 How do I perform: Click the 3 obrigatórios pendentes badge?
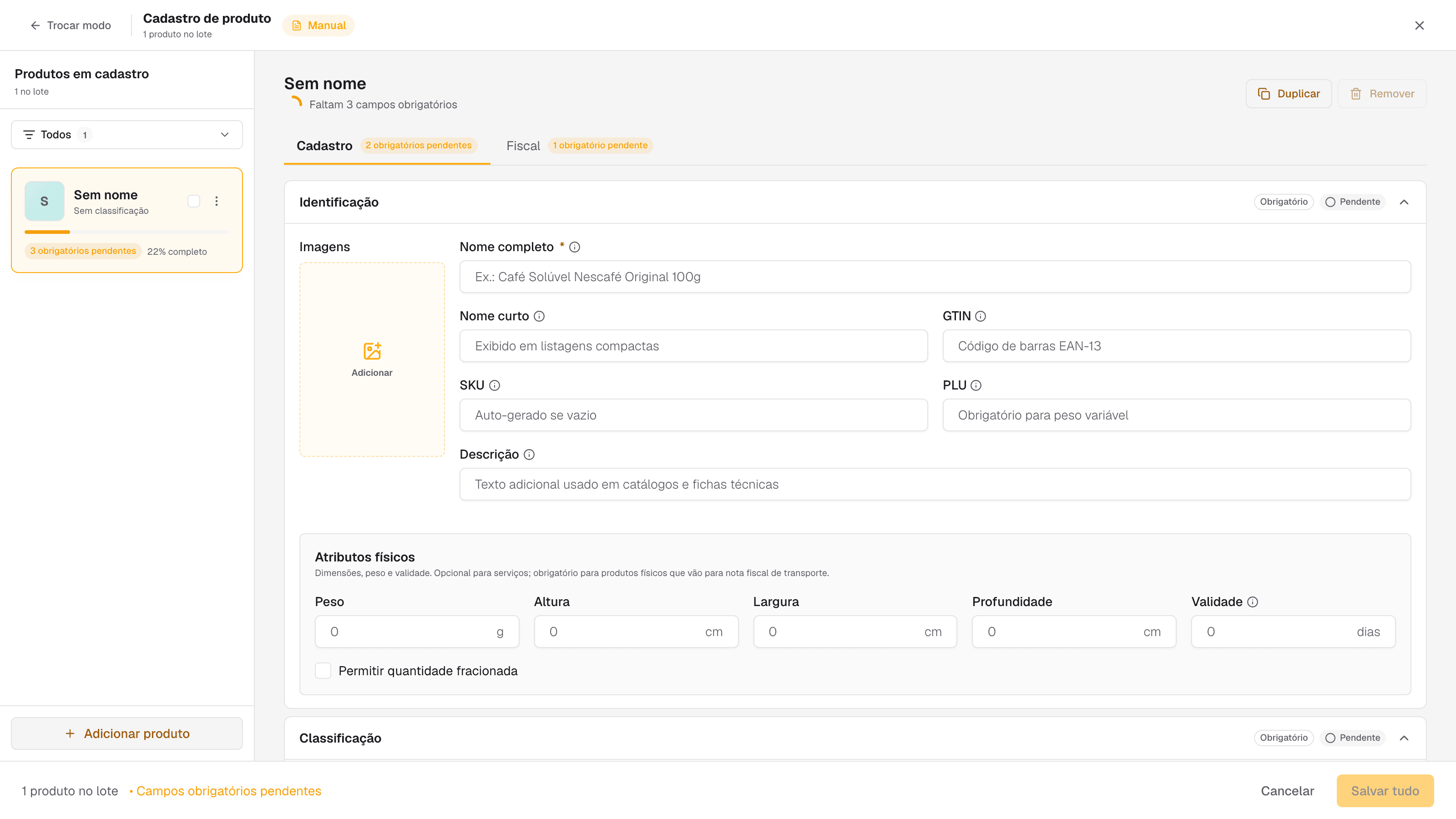tap(82, 251)
